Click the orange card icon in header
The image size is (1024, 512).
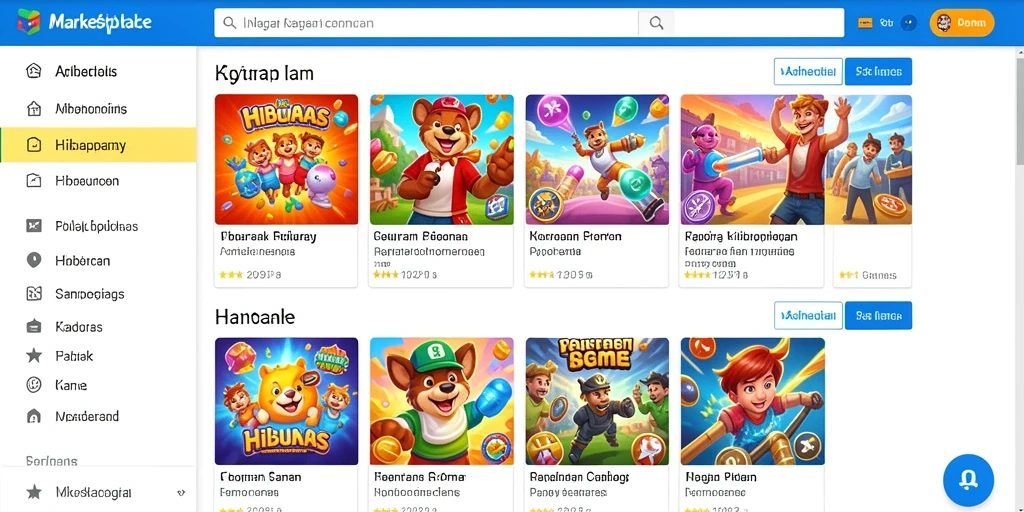tap(865, 23)
